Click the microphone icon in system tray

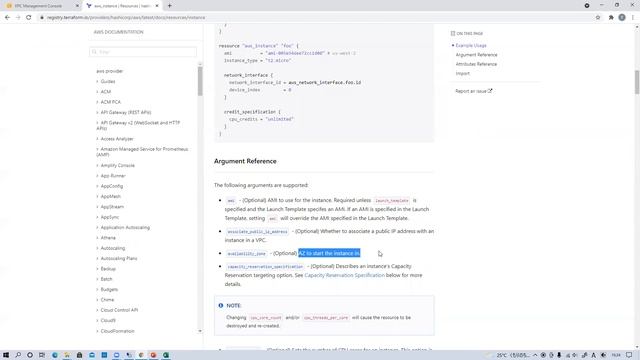tap(559, 355)
